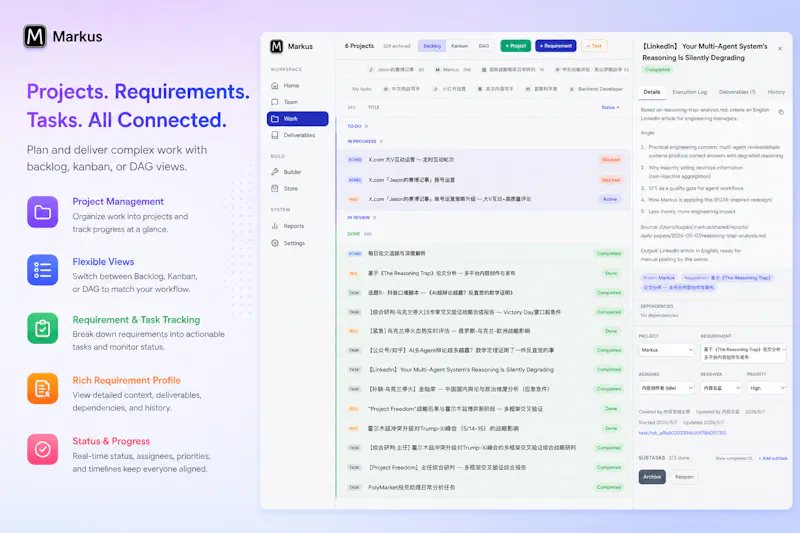The image size is (800, 533).
Task: Open the PolyMarket task row
Action: [483, 488]
